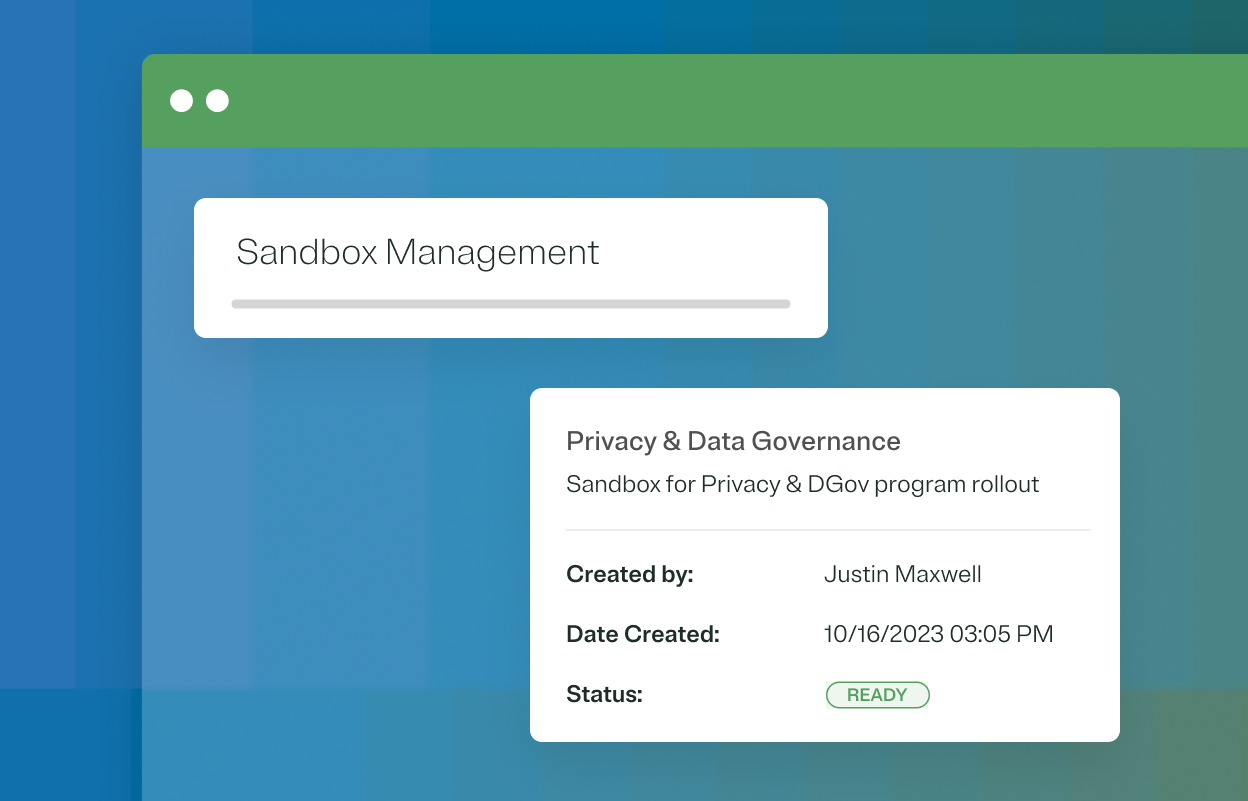
Task: Click the Date Created label
Action: (642, 634)
